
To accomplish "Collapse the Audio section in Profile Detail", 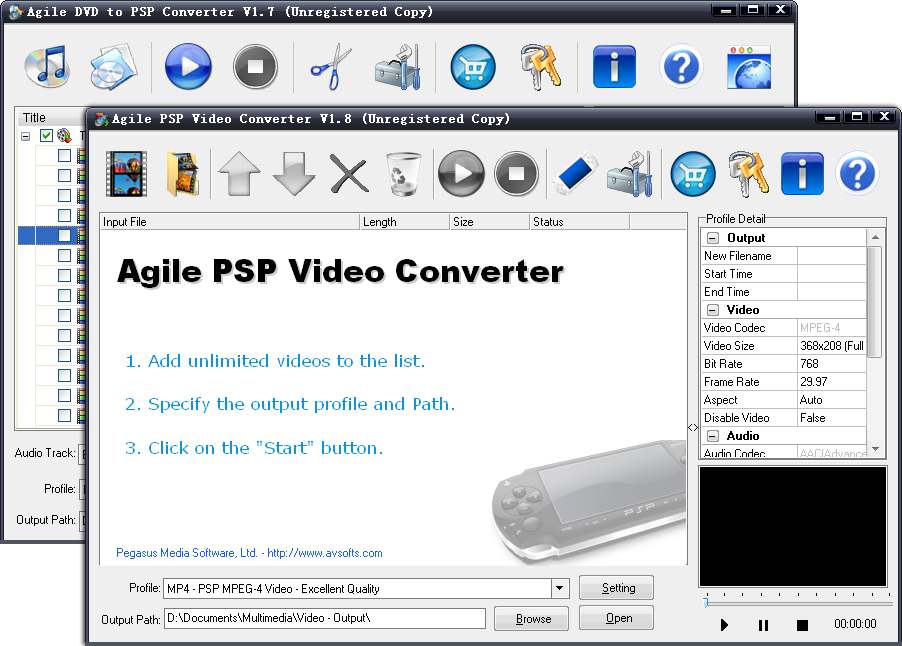I will (713, 435).
